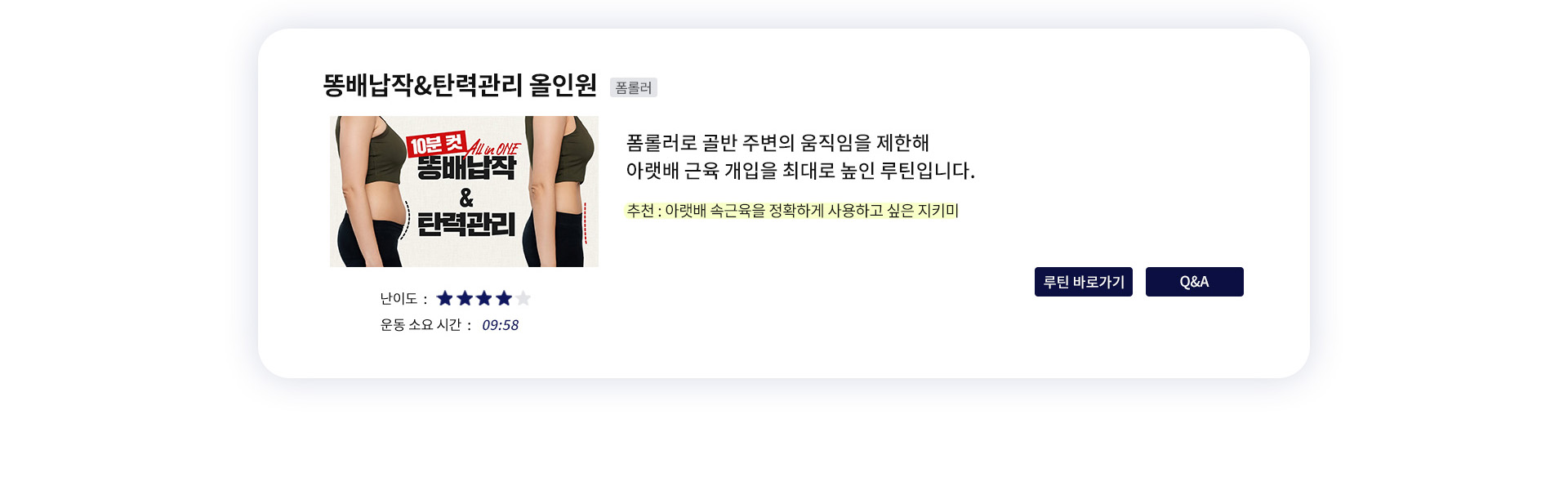Click the left side-profile figure in thumbnail
This screenshot has width=1568, height=495.
tap(372, 191)
